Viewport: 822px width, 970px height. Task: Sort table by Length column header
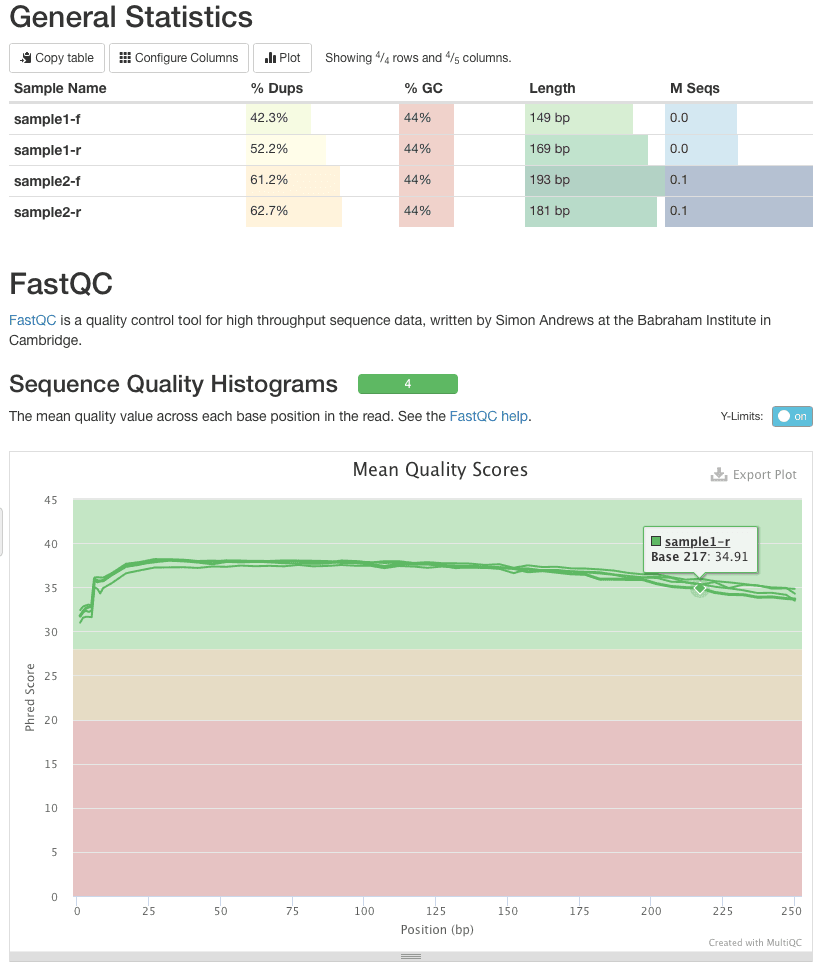[x=552, y=88]
